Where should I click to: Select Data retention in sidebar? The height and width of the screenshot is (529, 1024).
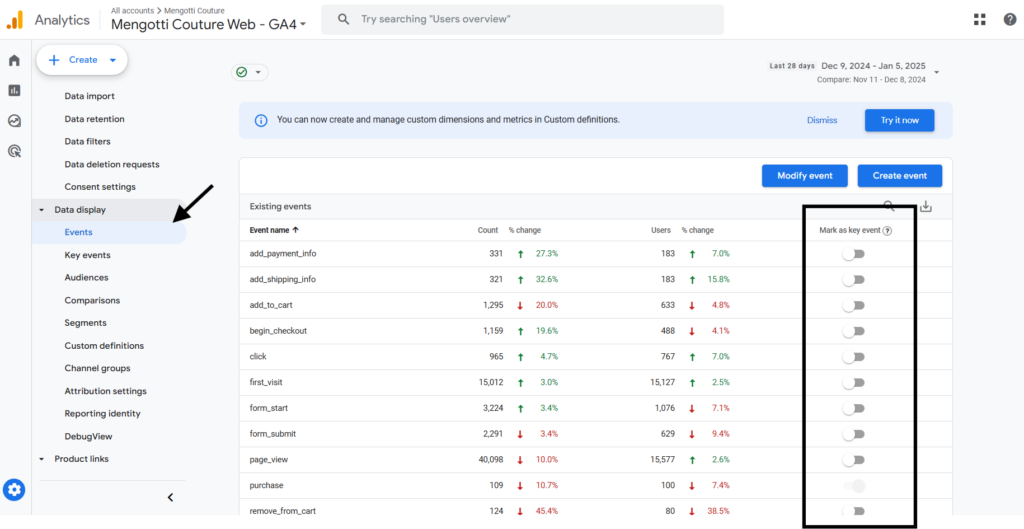95,119
